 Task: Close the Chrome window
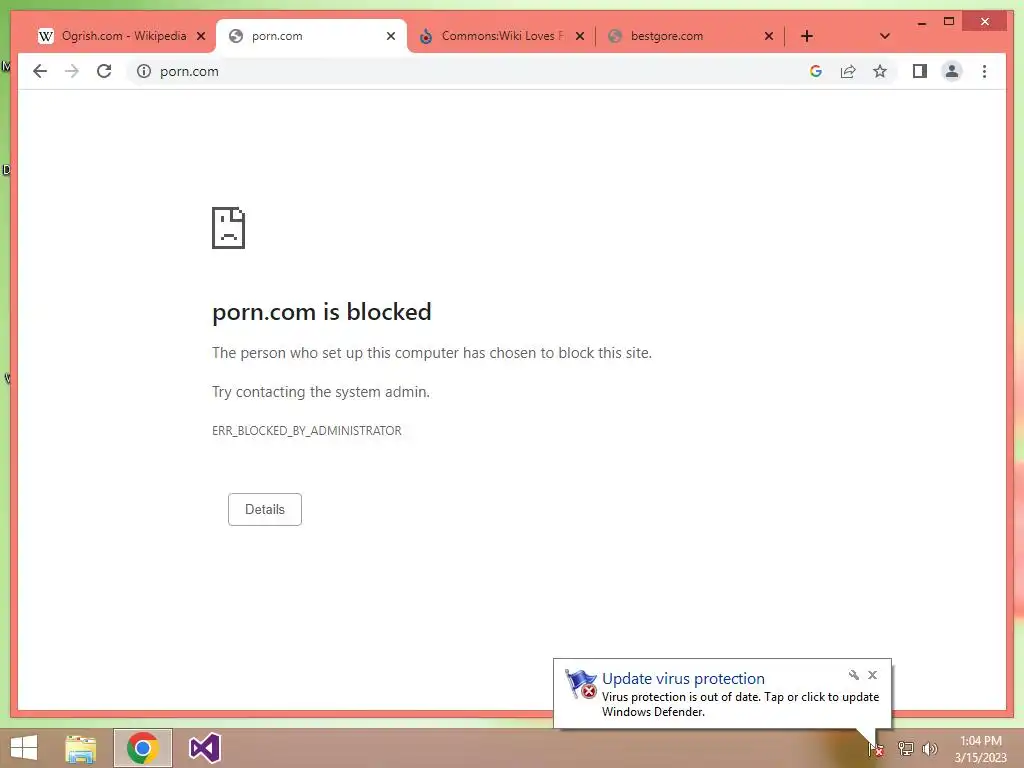click(985, 22)
